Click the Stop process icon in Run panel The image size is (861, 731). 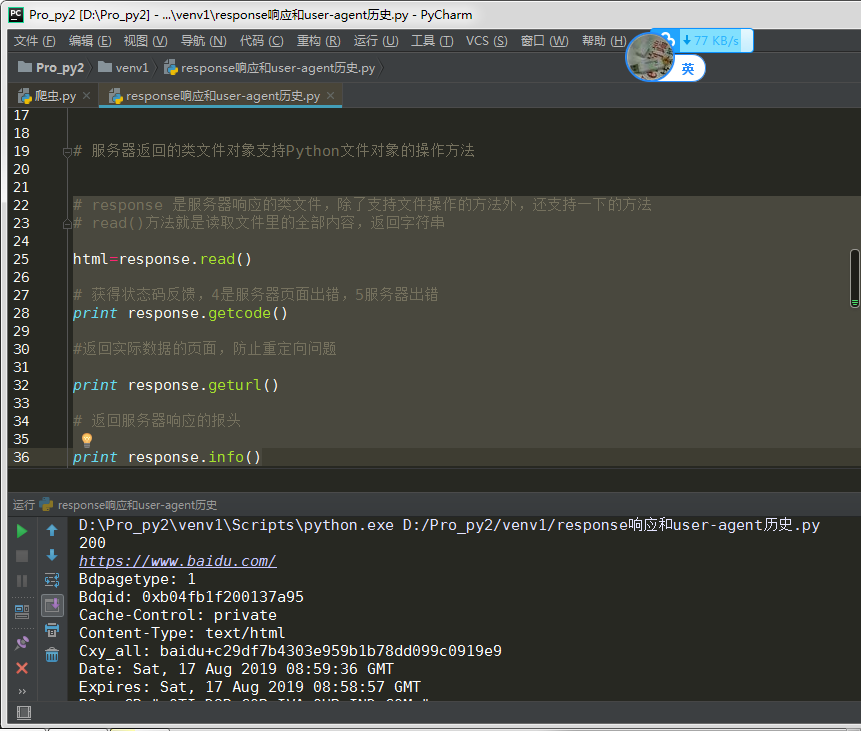(x=22, y=556)
